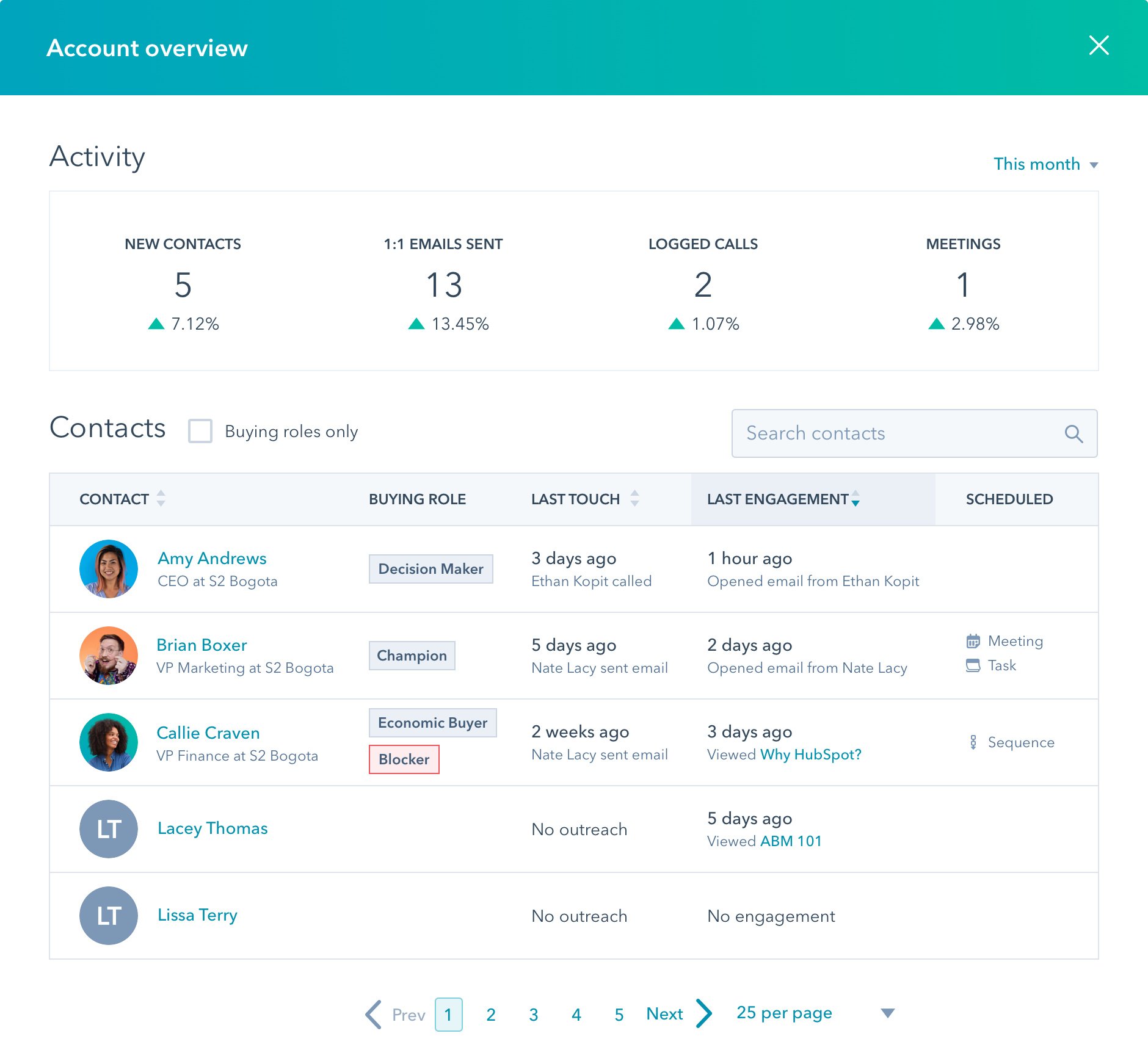Go to previous page using left chevron
The height and width of the screenshot is (1061, 1148).
coord(374,1014)
